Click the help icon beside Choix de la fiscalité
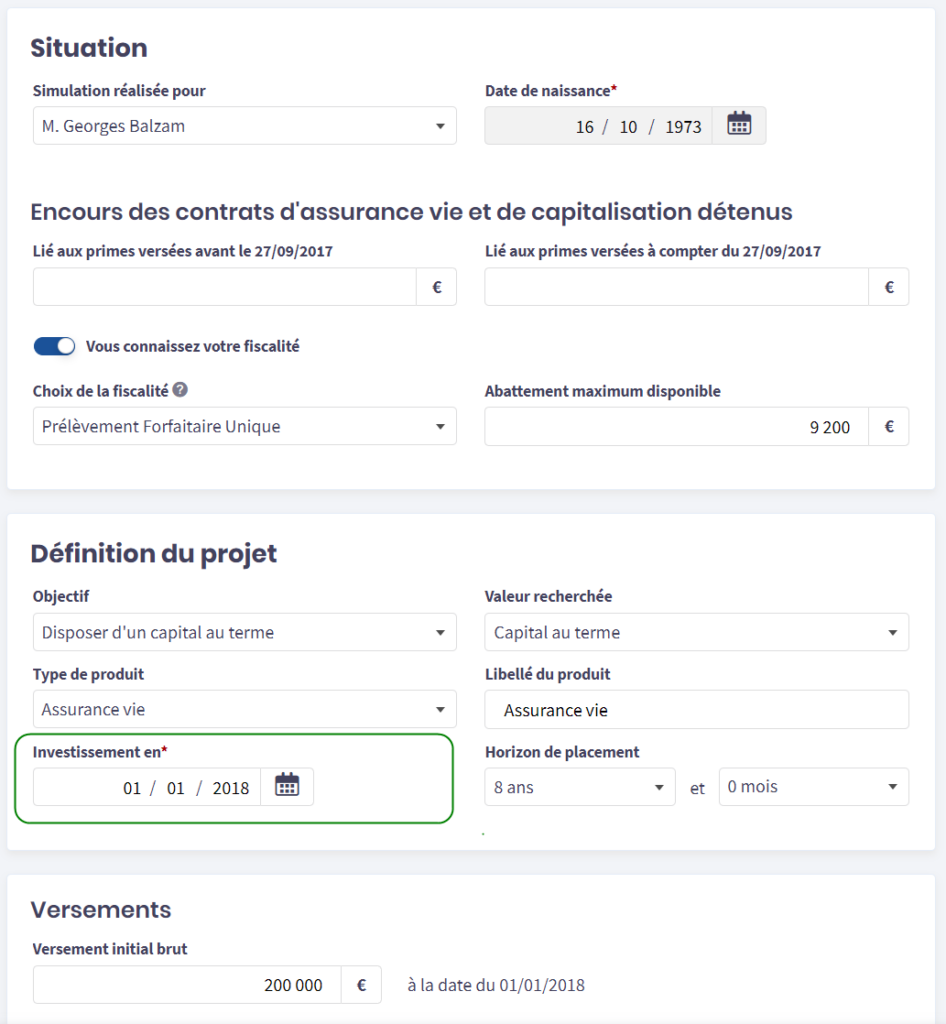The height and width of the screenshot is (1024, 946). pyautogui.click(x=180, y=390)
